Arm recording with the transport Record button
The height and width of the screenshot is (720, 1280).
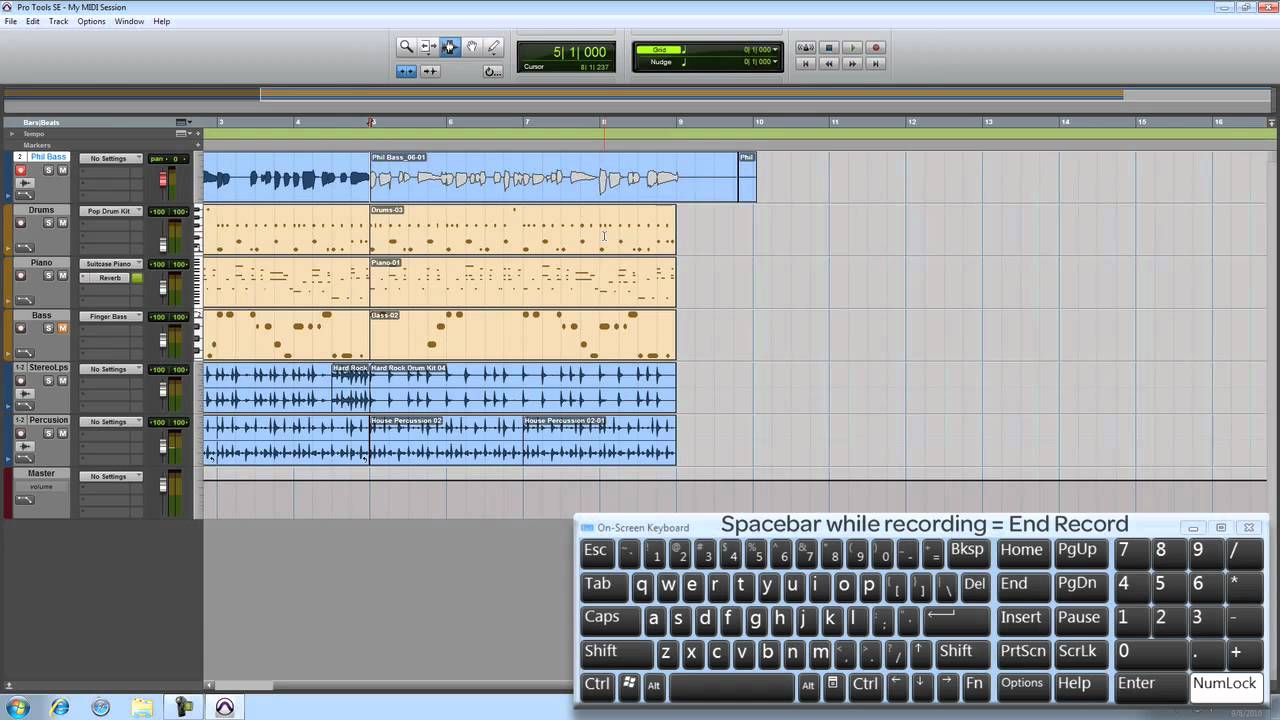click(875, 48)
